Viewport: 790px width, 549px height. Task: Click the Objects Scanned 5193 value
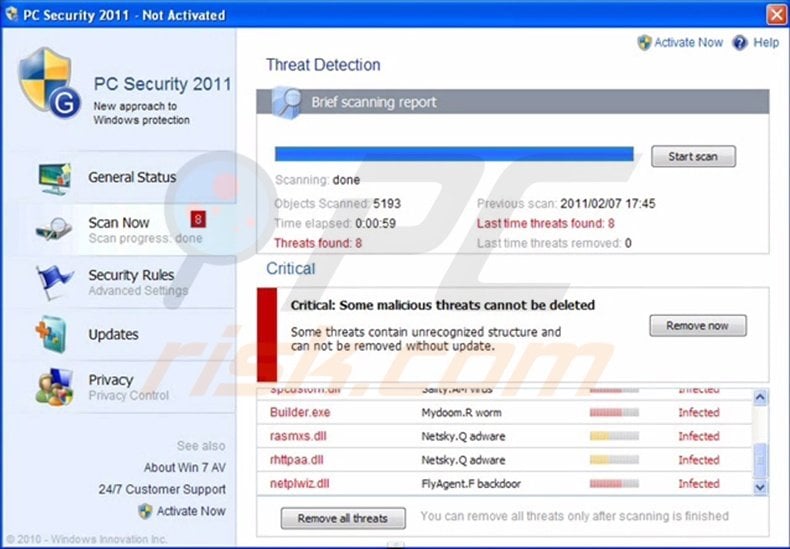[387, 204]
